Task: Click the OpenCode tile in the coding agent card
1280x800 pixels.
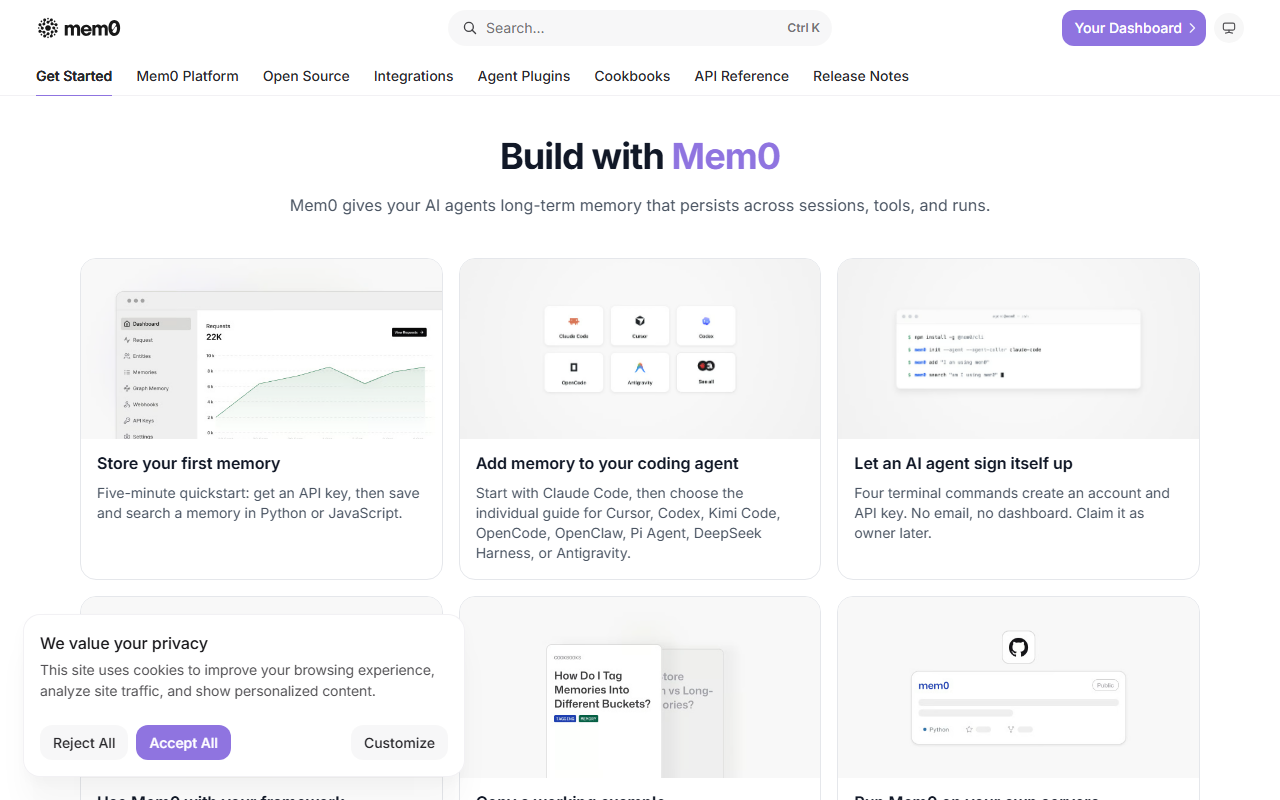Action: pyautogui.click(x=574, y=372)
